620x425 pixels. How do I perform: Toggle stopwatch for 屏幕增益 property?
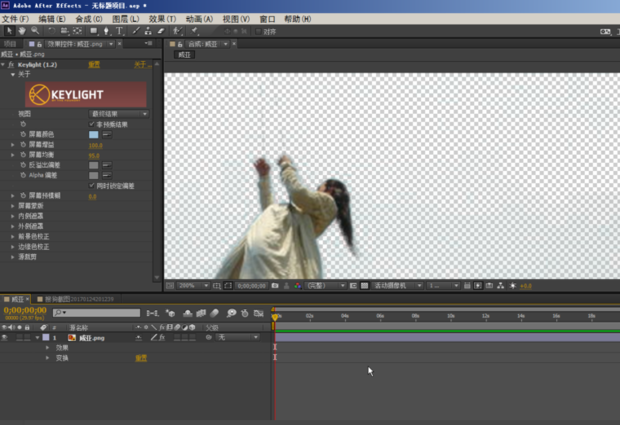[23, 145]
